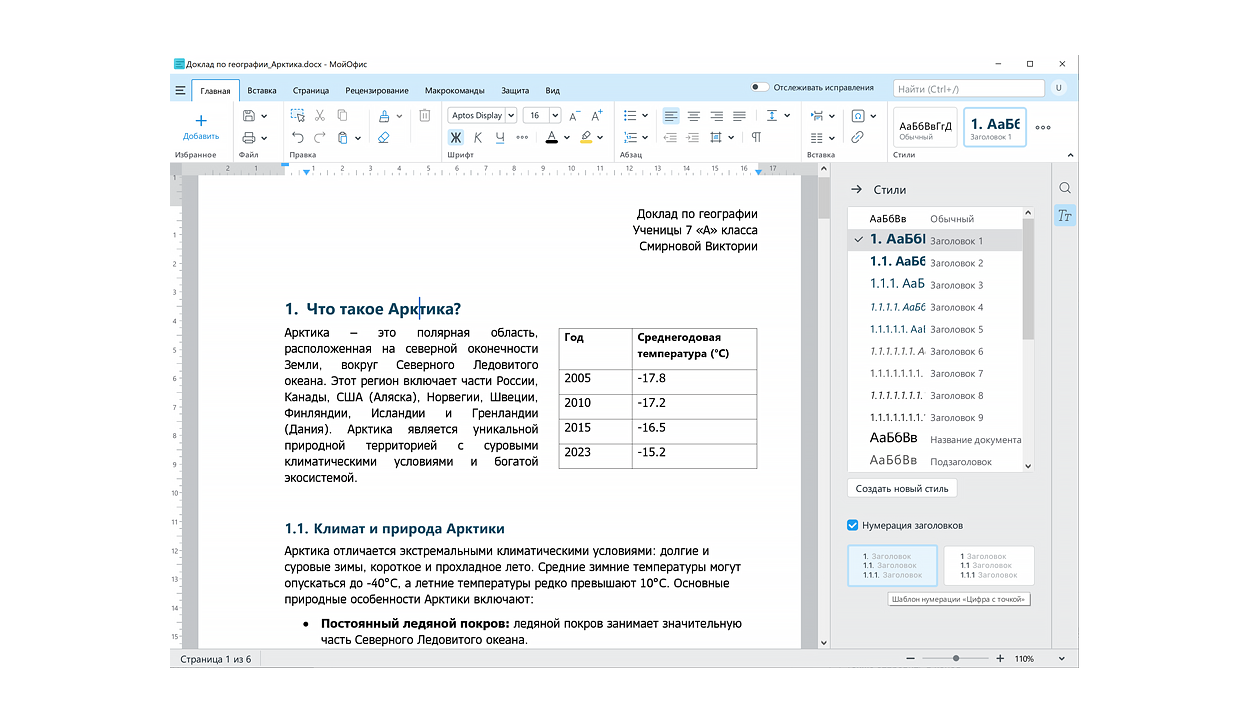Open the hamburger main menu
The image size is (1250, 718).
[180, 91]
